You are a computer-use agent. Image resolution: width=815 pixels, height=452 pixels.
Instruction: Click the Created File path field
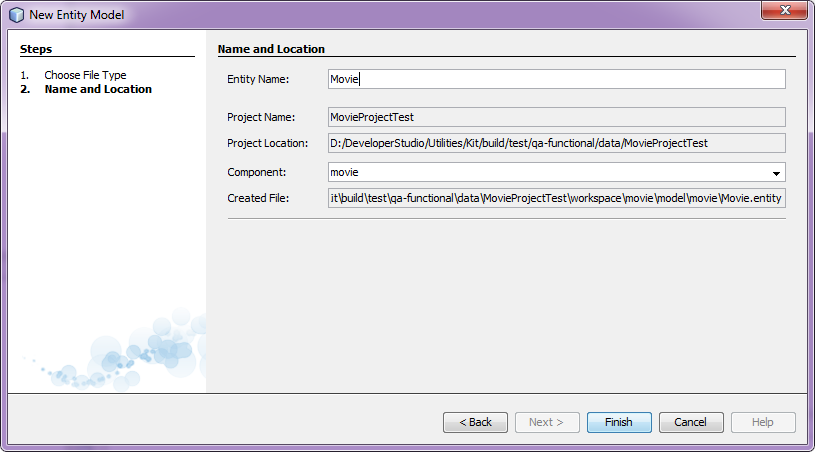(x=557, y=198)
